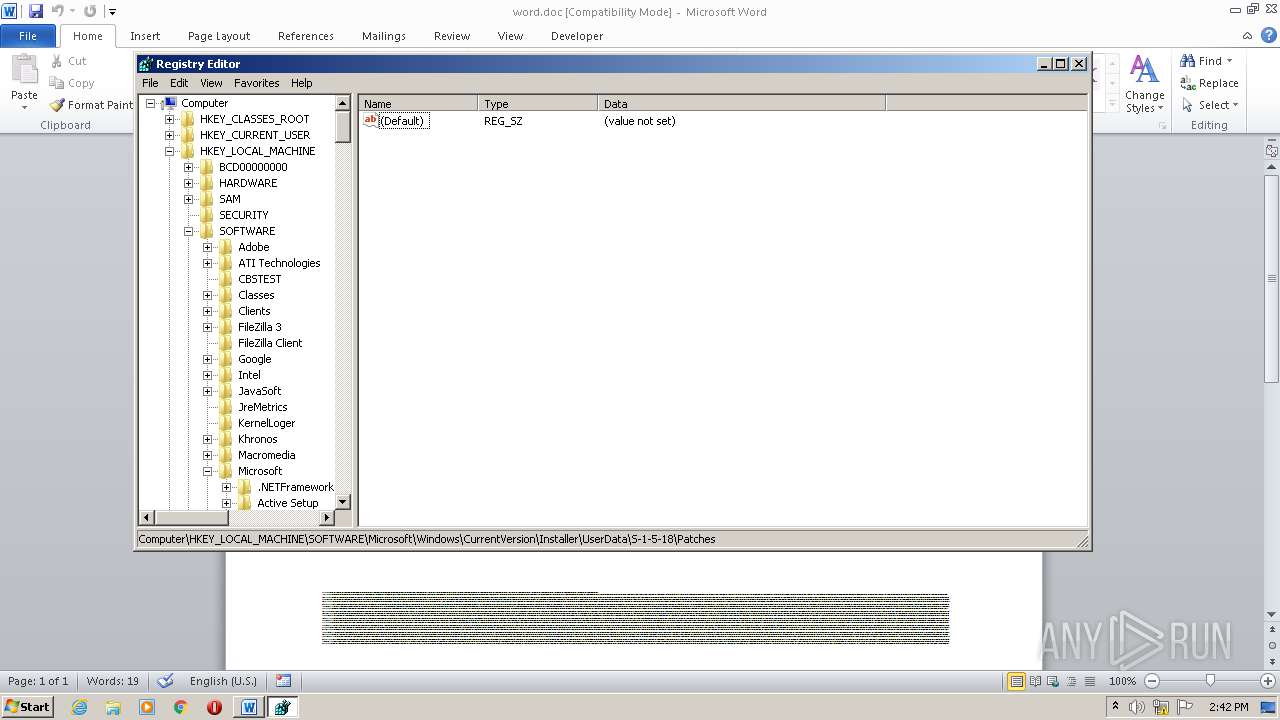Open the File tab in Word

point(28,36)
